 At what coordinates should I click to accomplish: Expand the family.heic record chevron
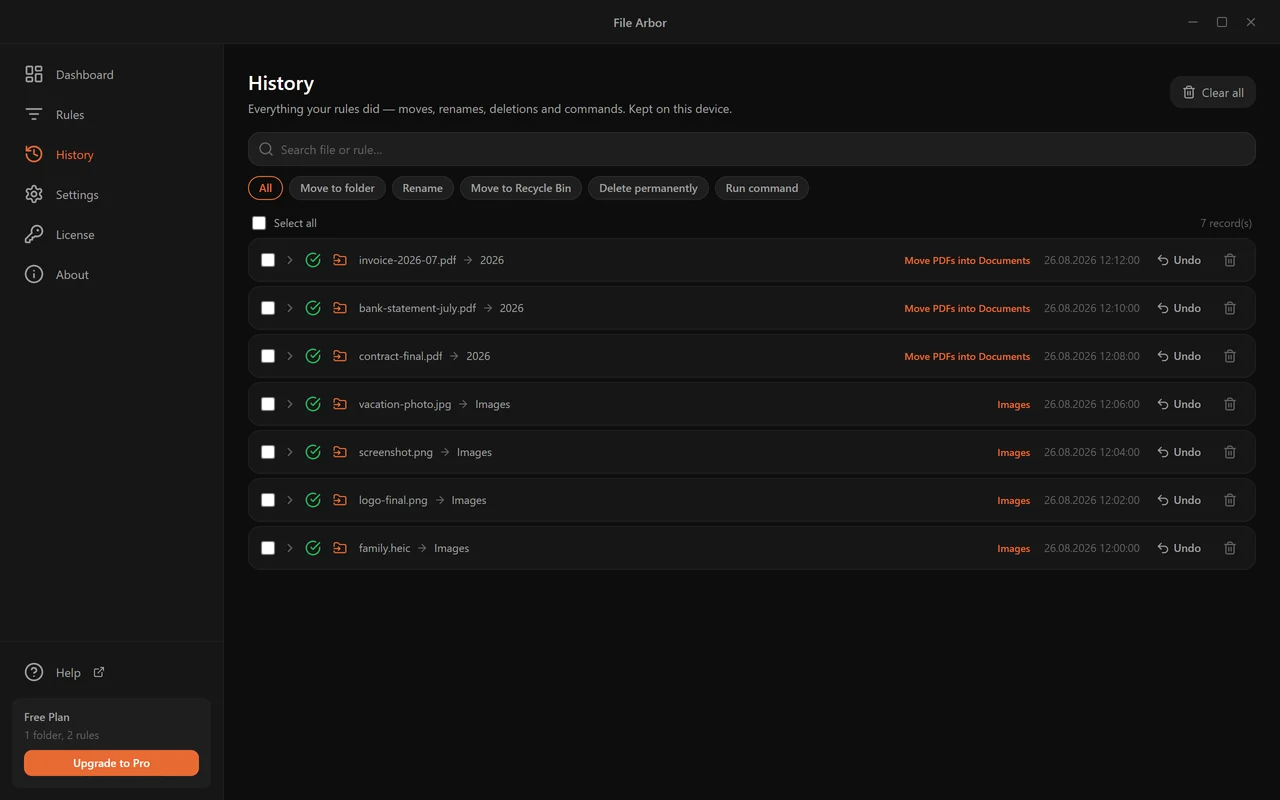pyautogui.click(x=290, y=548)
